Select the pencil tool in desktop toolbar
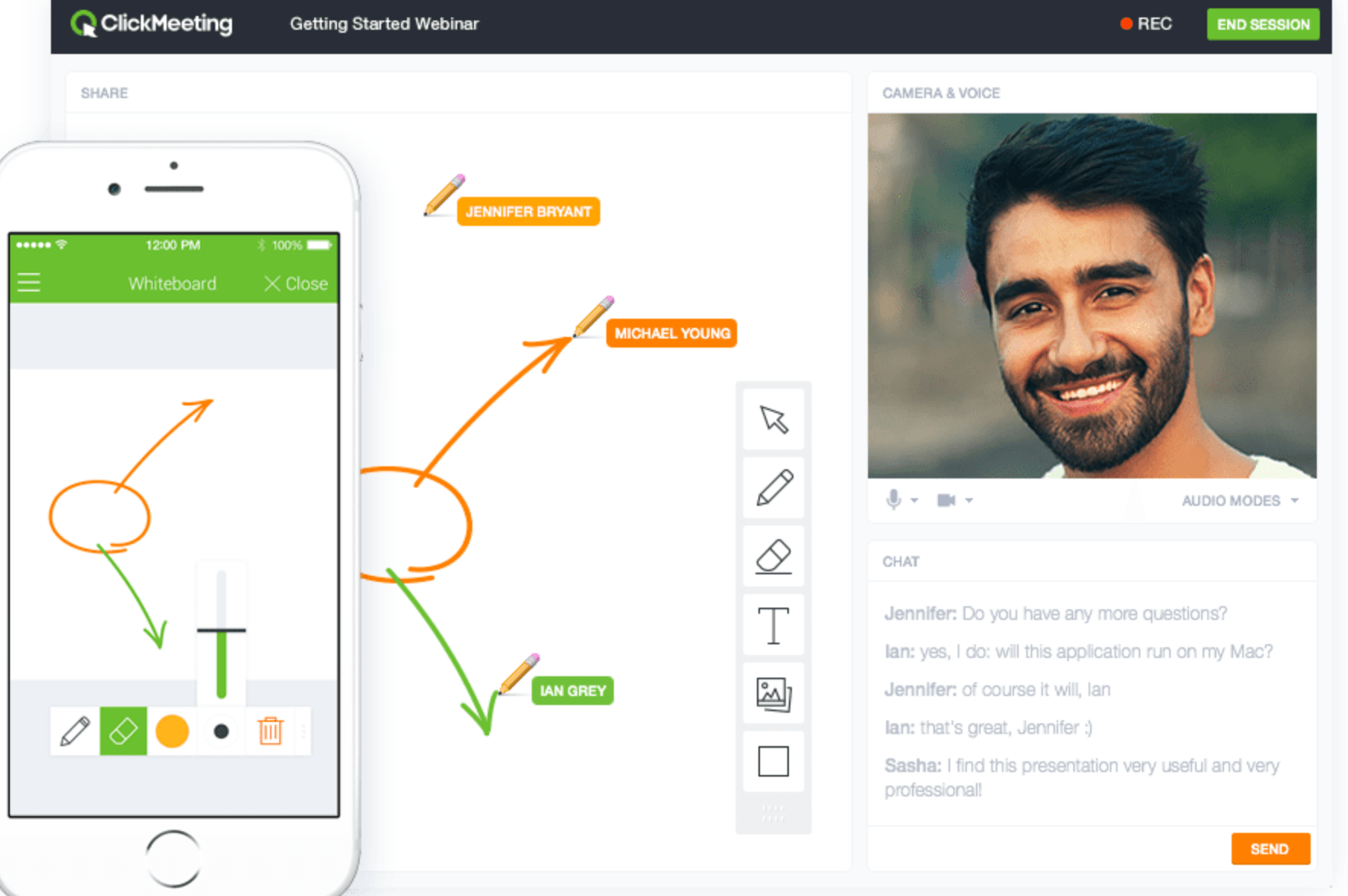Screen dimensions: 1348x896 pyautogui.click(x=773, y=488)
